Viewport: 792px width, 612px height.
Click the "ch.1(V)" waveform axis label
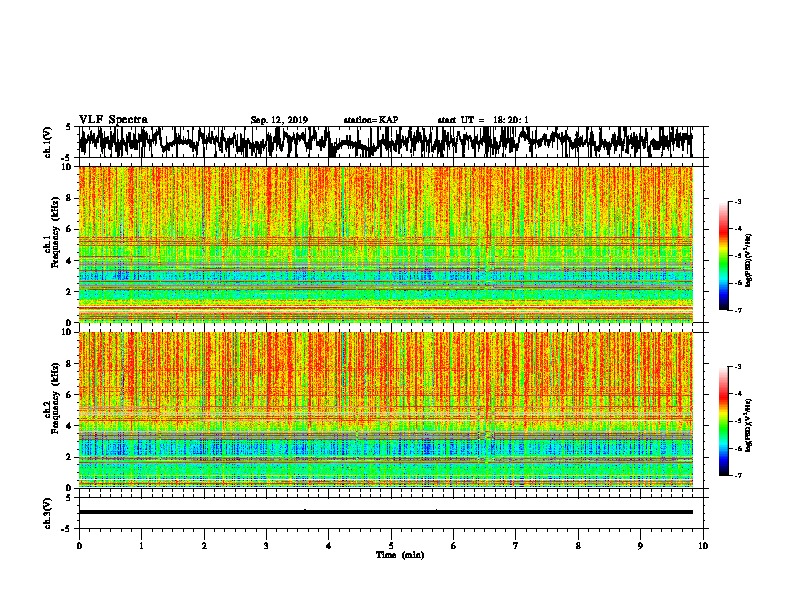[x=47, y=142]
